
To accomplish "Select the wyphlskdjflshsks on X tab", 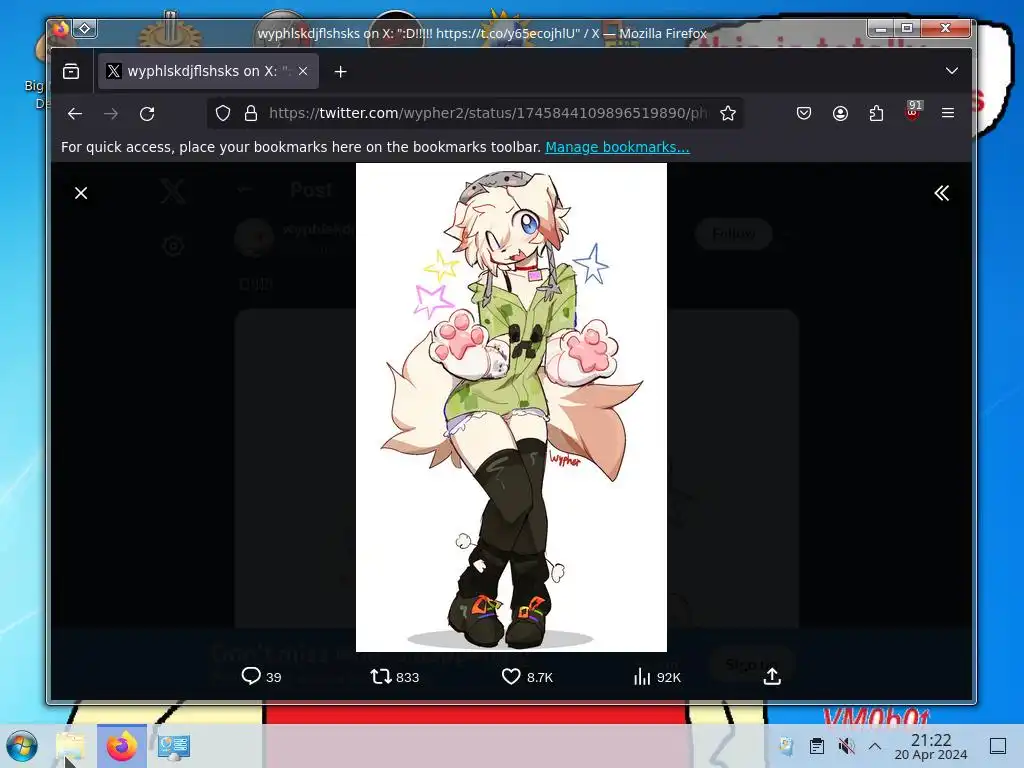I will click(x=208, y=71).
